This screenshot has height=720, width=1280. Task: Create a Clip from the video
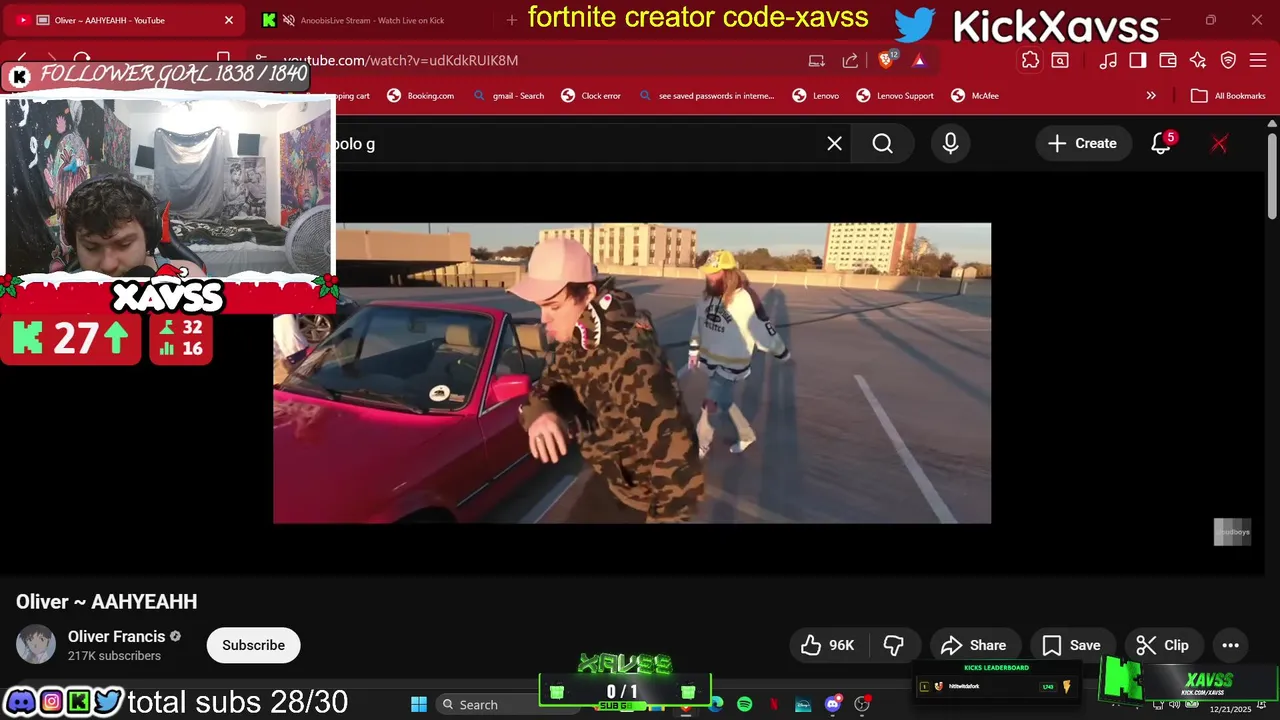(1163, 645)
